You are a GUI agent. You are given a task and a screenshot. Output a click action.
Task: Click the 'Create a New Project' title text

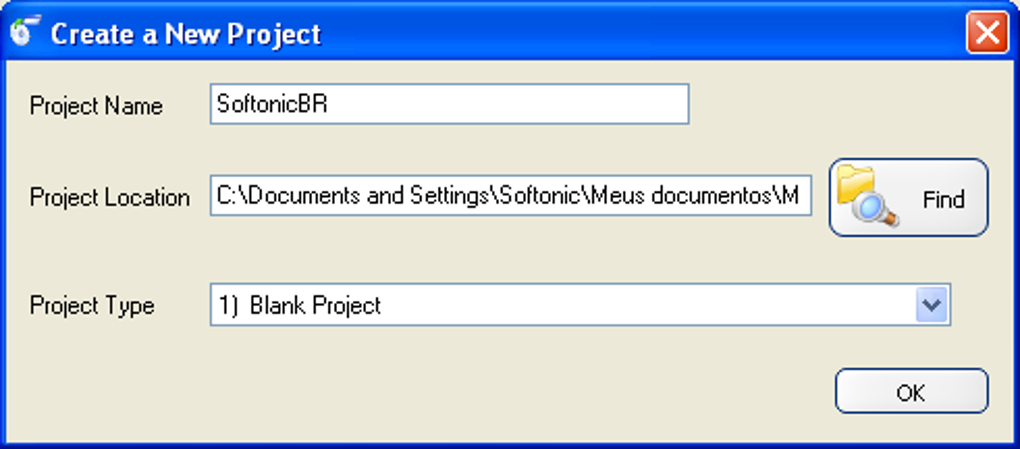pyautogui.click(x=186, y=34)
